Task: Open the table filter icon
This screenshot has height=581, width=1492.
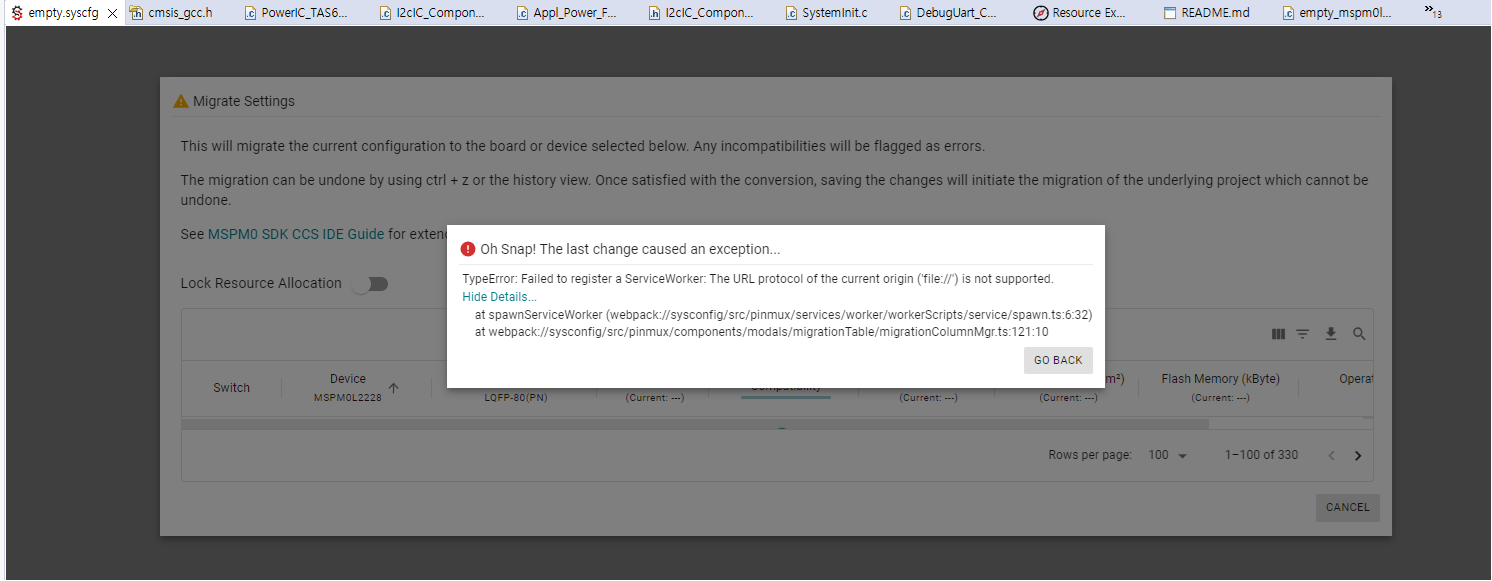Action: [1303, 334]
